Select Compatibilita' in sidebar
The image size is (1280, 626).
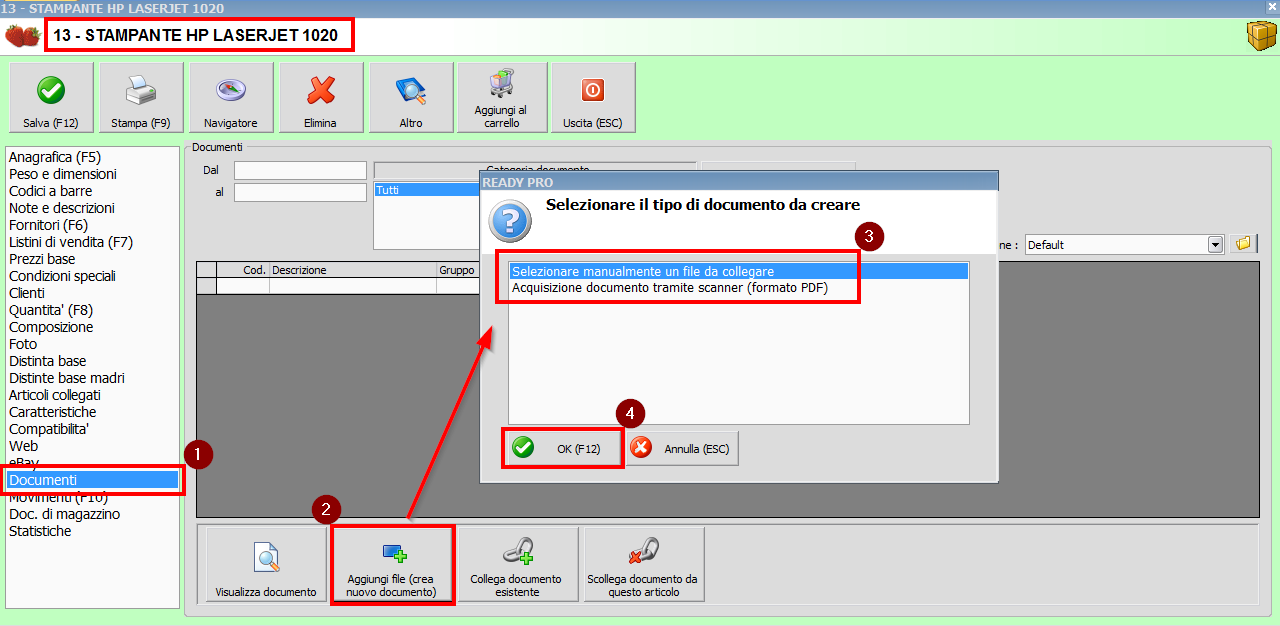[x=49, y=429]
